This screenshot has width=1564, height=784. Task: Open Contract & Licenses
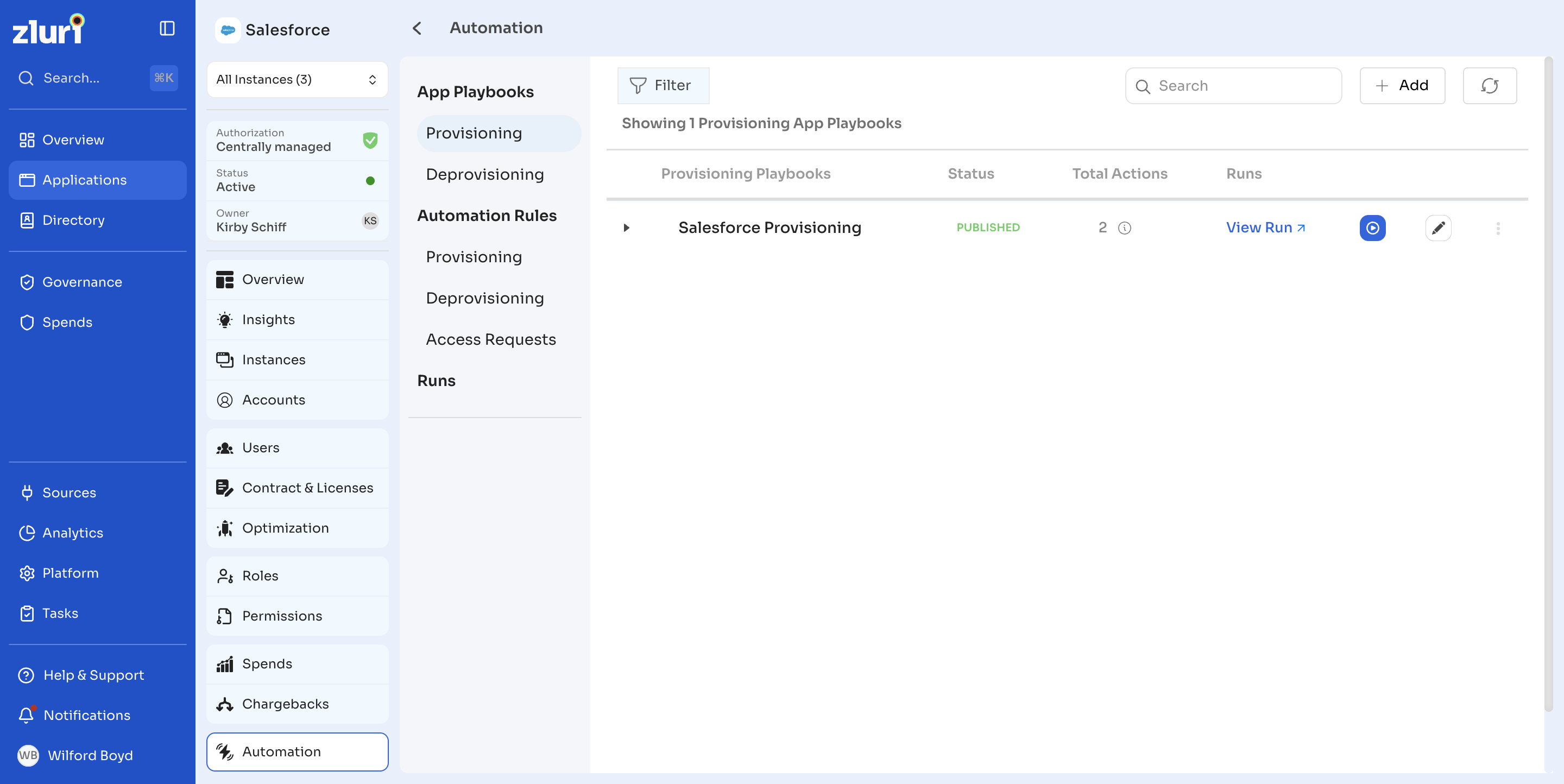[x=297, y=488]
